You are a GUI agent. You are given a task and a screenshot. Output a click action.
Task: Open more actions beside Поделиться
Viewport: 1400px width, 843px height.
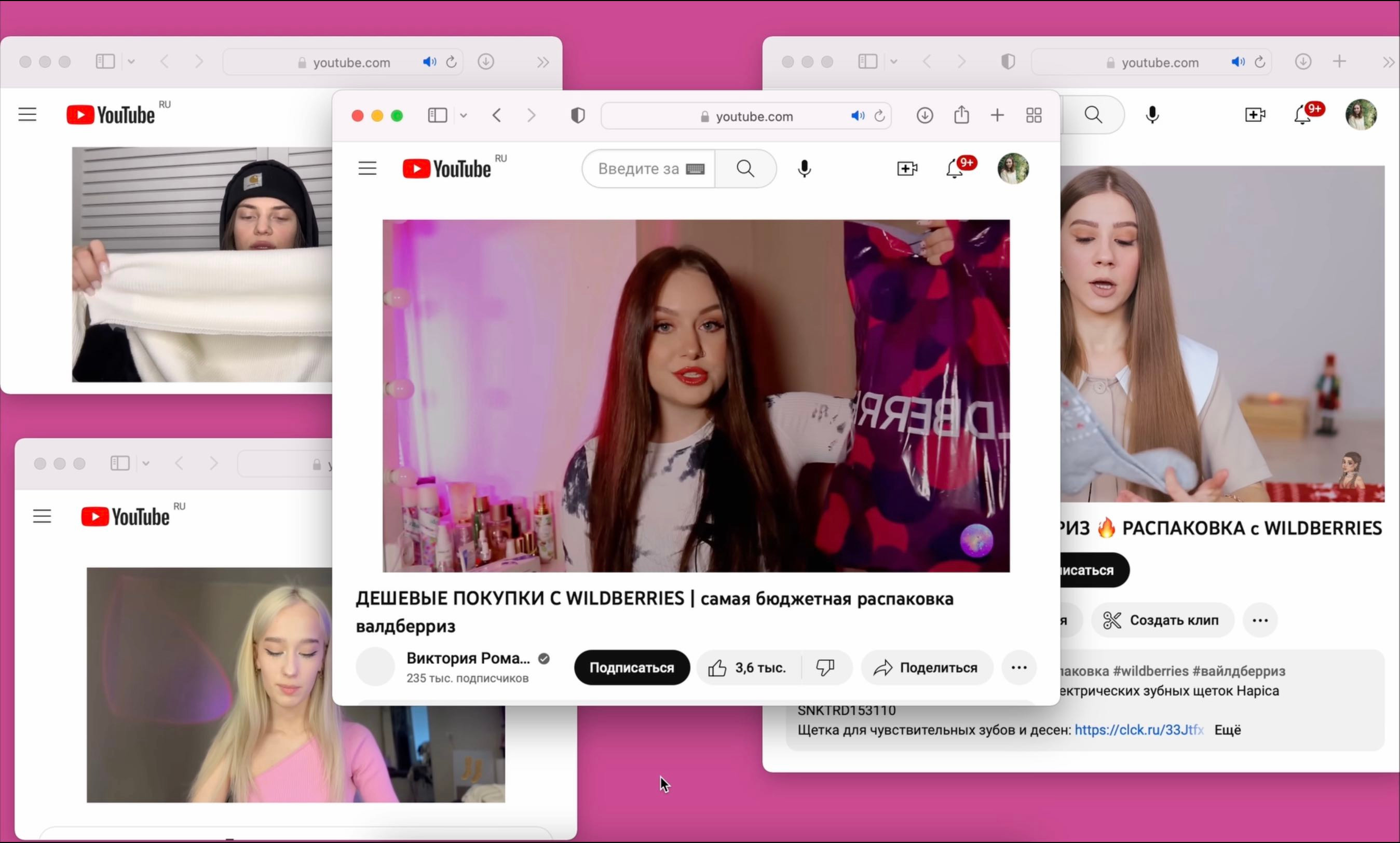point(1020,668)
